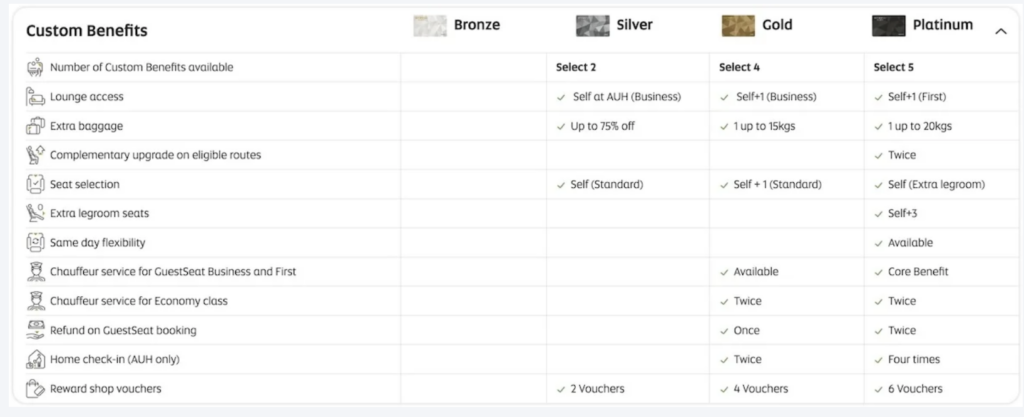Click the Extra legroom seats icon
1024x417 pixels.
point(35,214)
